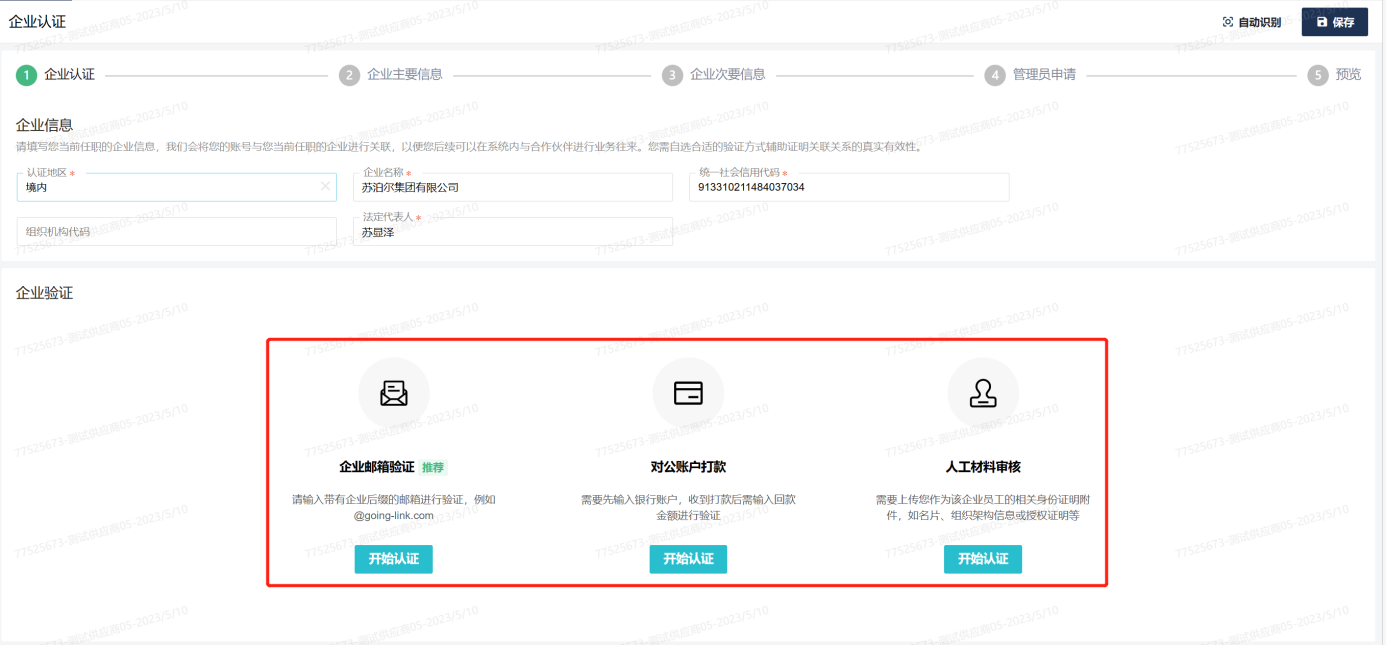Click the 企业认证 page title
Screen dimensions: 1386x645
[37, 22]
